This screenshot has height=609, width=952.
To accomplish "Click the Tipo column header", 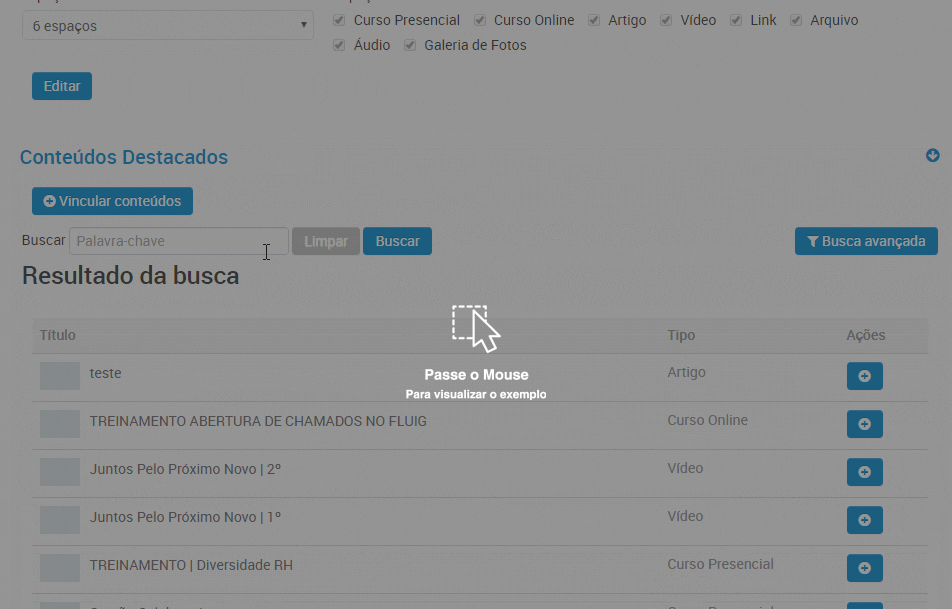I will 681,335.
